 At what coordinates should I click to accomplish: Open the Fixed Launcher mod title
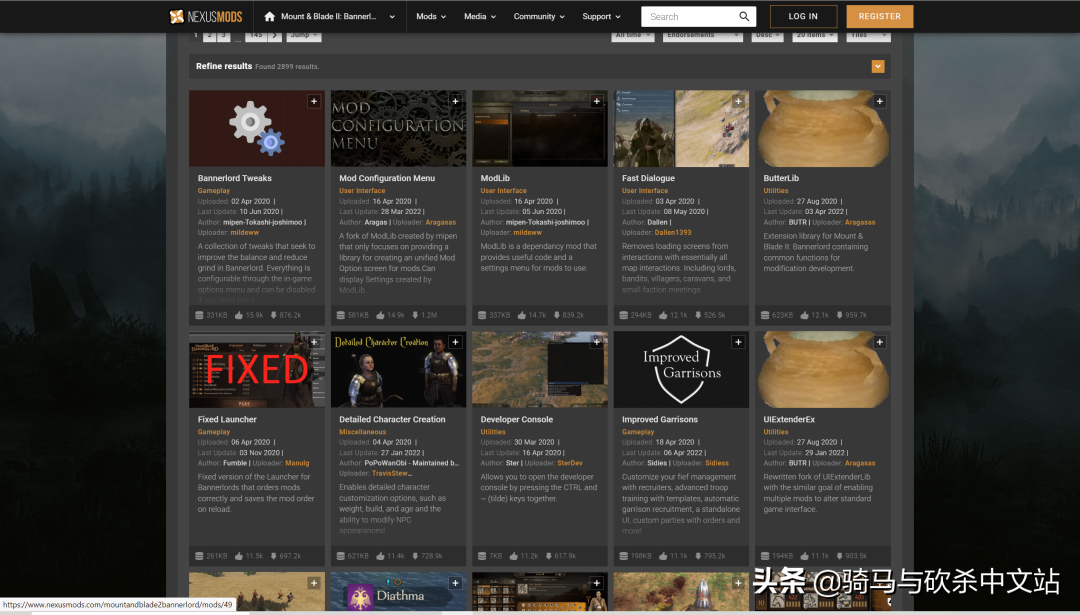click(227, 419)
